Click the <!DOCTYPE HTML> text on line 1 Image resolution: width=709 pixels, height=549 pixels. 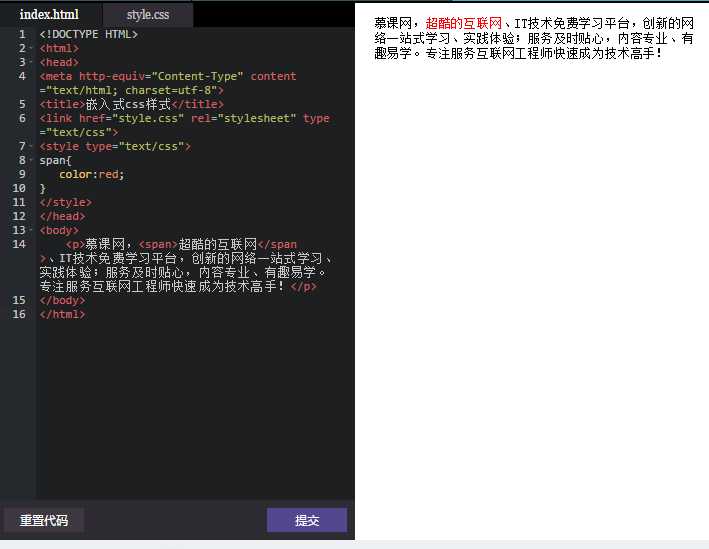(x=89, y=34)
